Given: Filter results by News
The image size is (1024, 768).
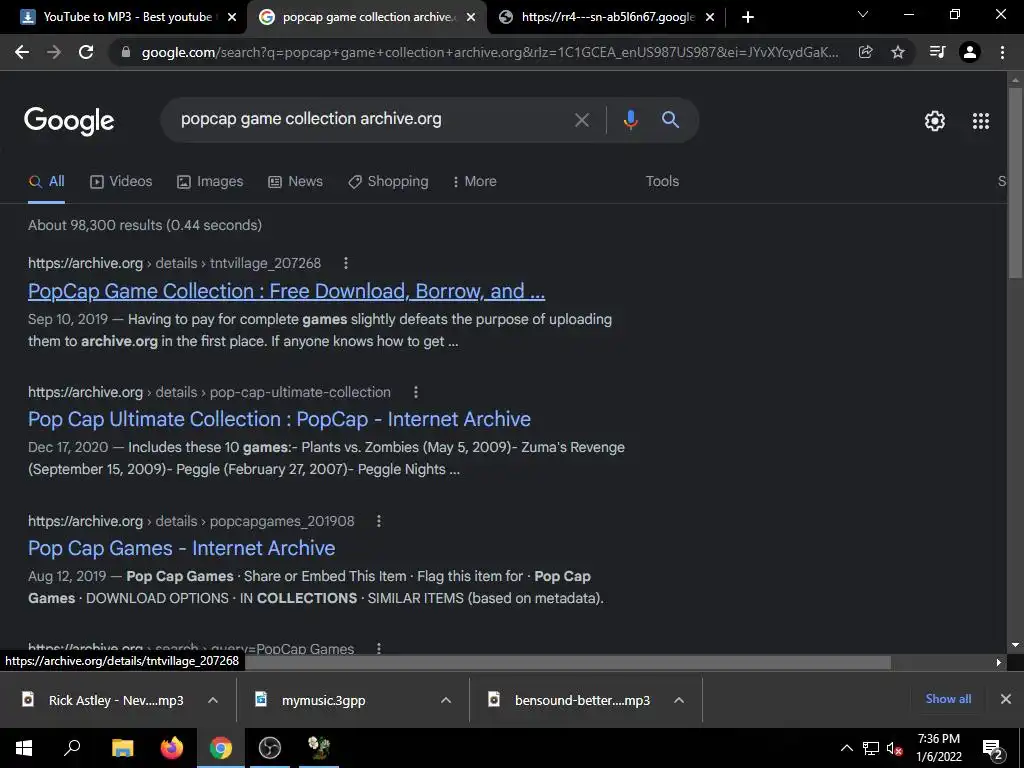Looking at the screenshot, I should [x=295, y=182].
